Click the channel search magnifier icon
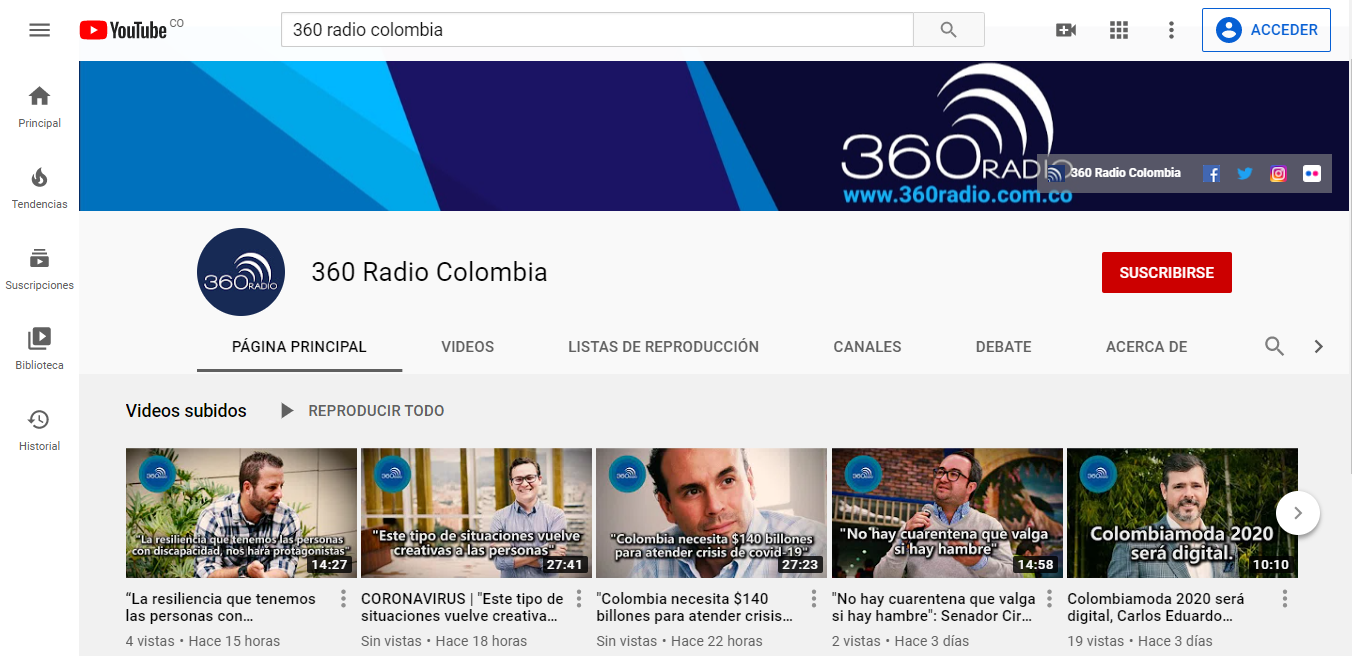This screenshot has height=656, width=1352. click(x=1274, y=347)
